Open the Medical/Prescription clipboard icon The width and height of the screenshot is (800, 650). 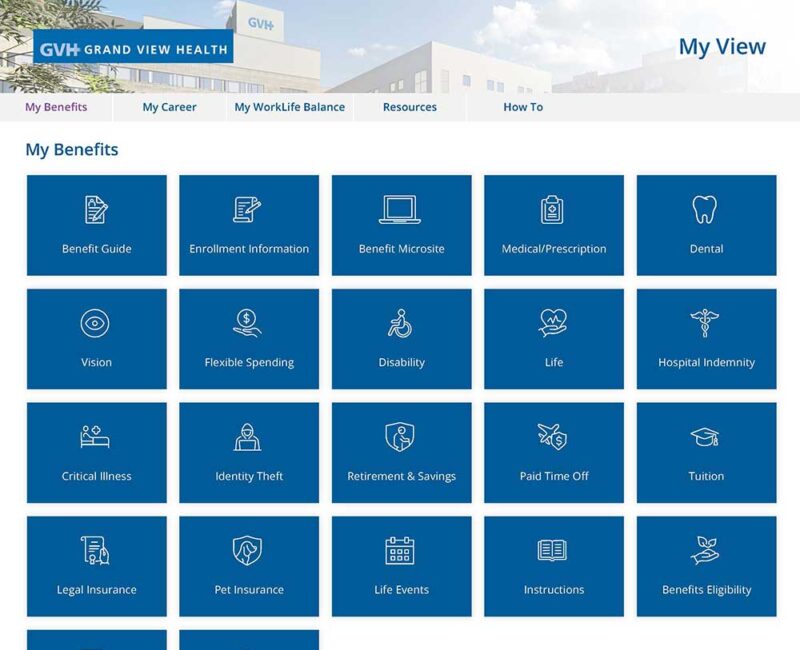(552, 210)
